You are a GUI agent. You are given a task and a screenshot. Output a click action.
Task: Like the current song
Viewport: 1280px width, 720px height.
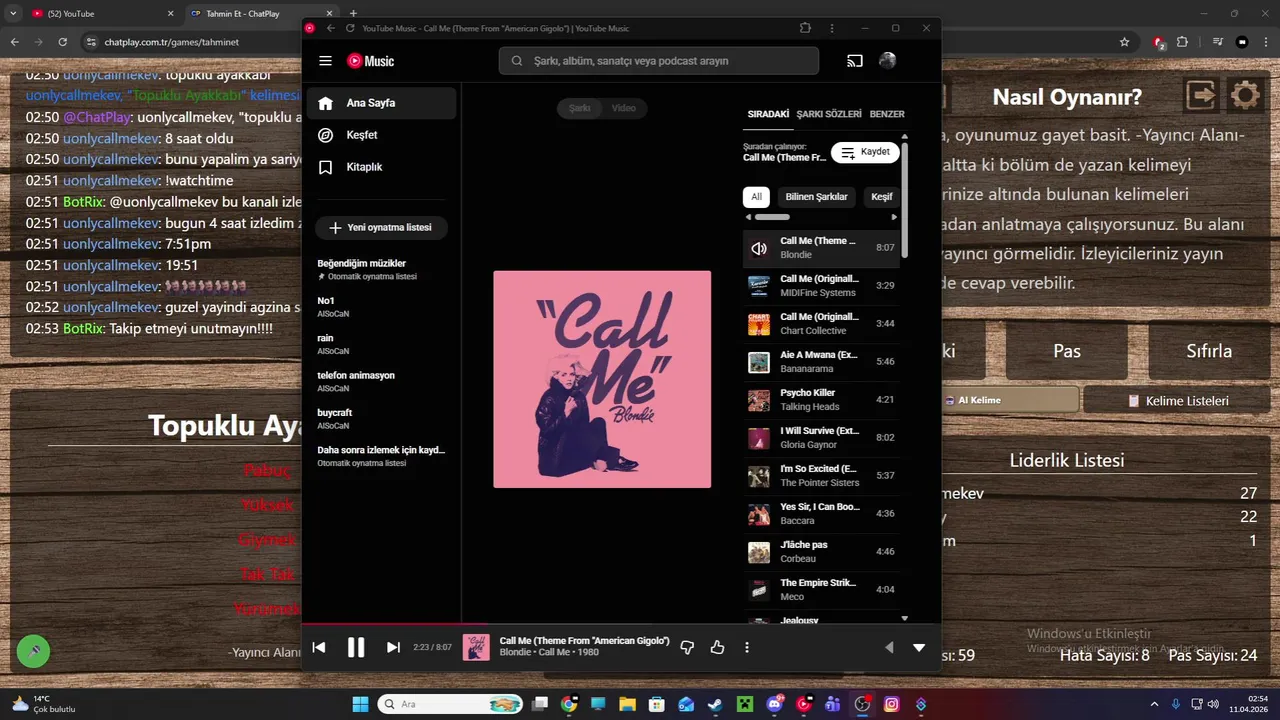click(717, 648)
